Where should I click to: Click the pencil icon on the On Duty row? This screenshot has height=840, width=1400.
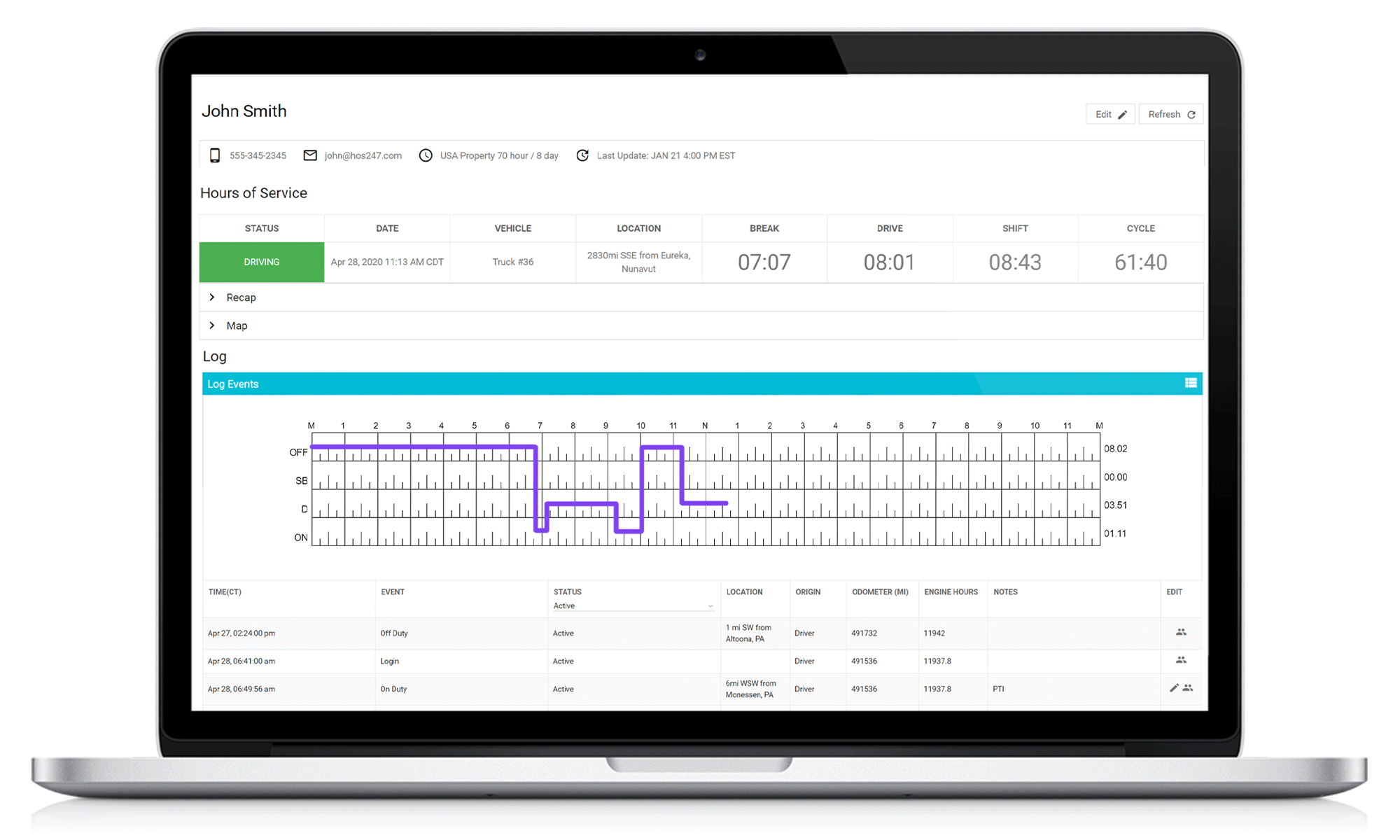1173,688
